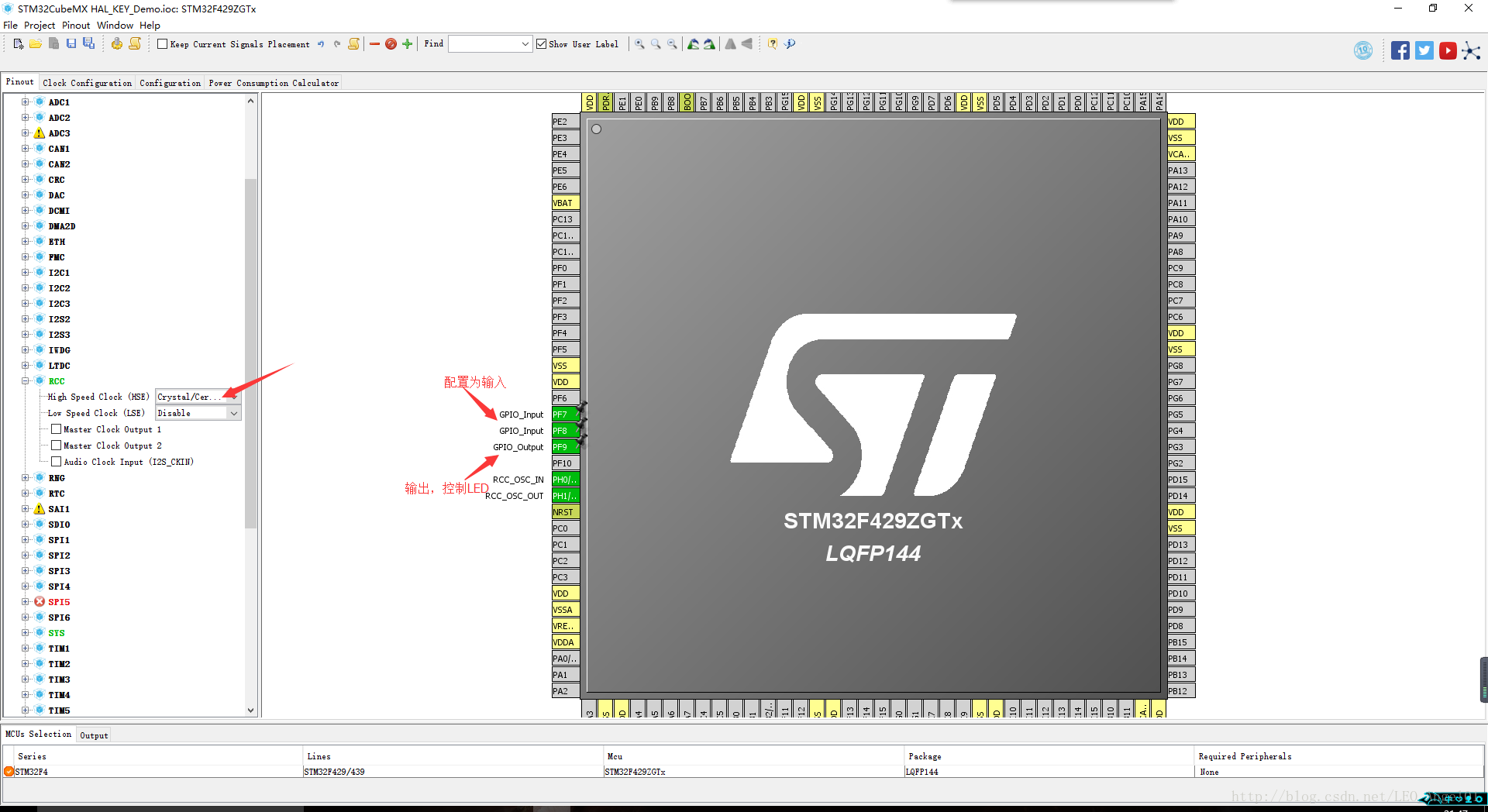Open the Window menu

(115, 26)
